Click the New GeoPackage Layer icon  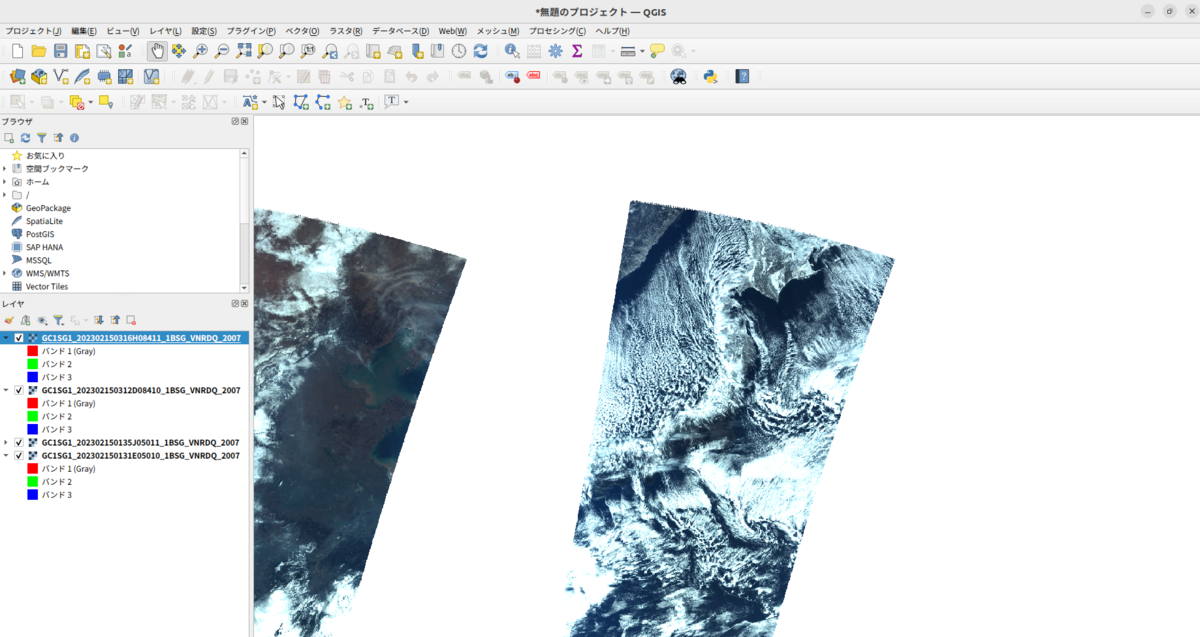39,76
